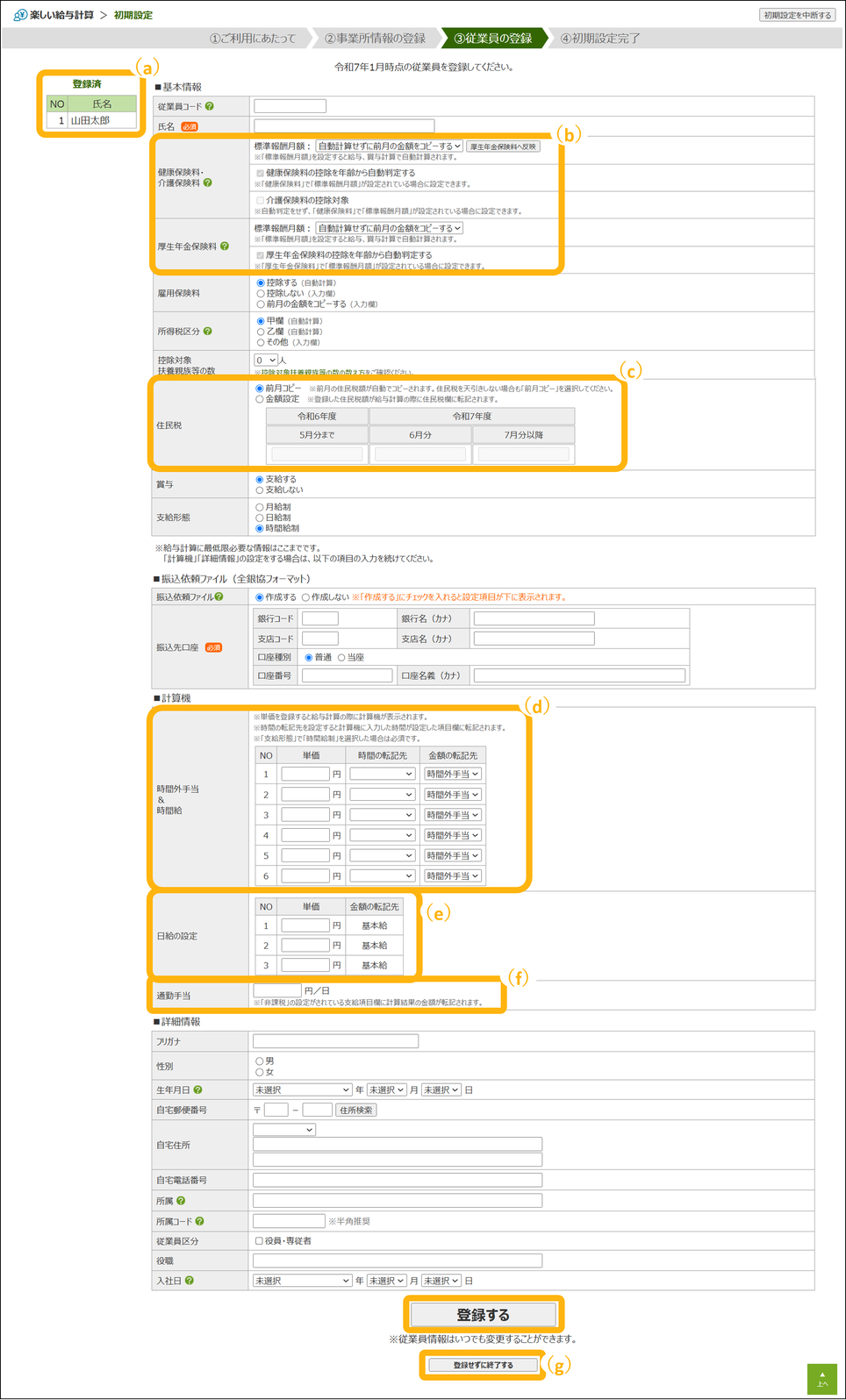Open help icon for 厚生年金保険料
Image resolution: width=846 pixels, height=1400 pixels.
tap(225, 246)
